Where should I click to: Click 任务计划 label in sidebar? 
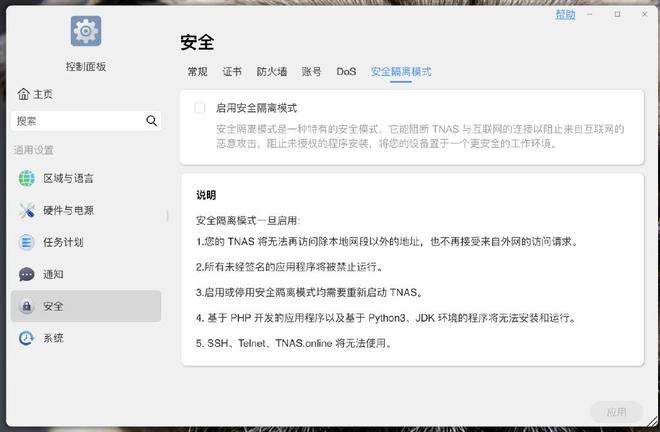(63, 242)
